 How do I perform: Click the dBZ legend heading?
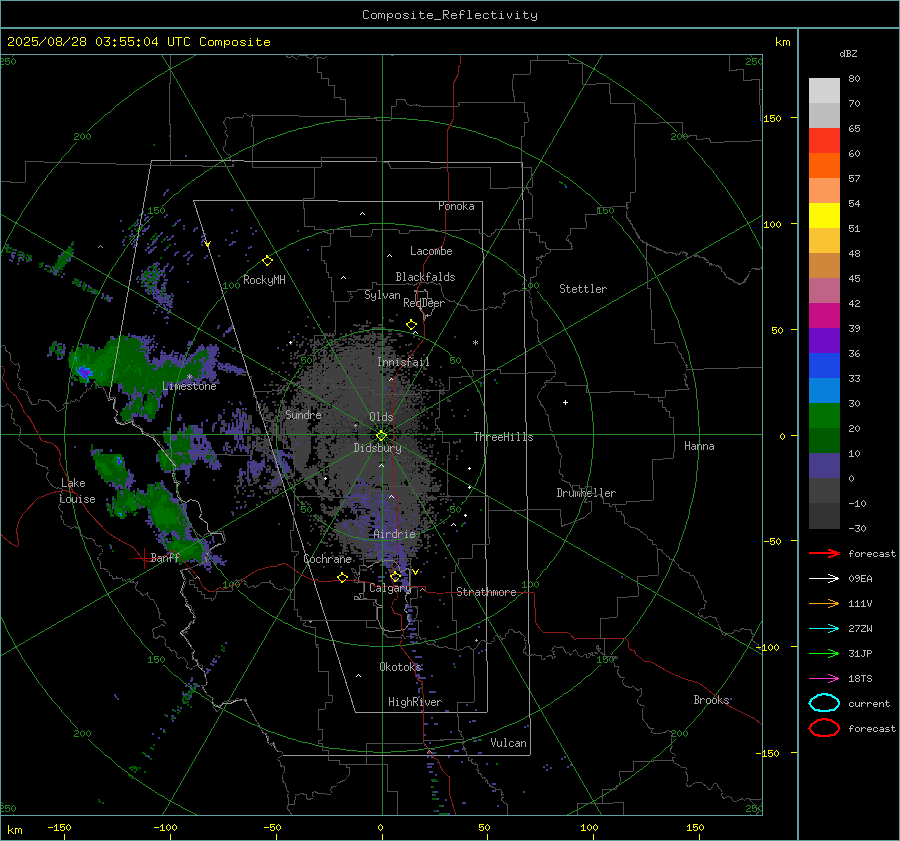848,53
